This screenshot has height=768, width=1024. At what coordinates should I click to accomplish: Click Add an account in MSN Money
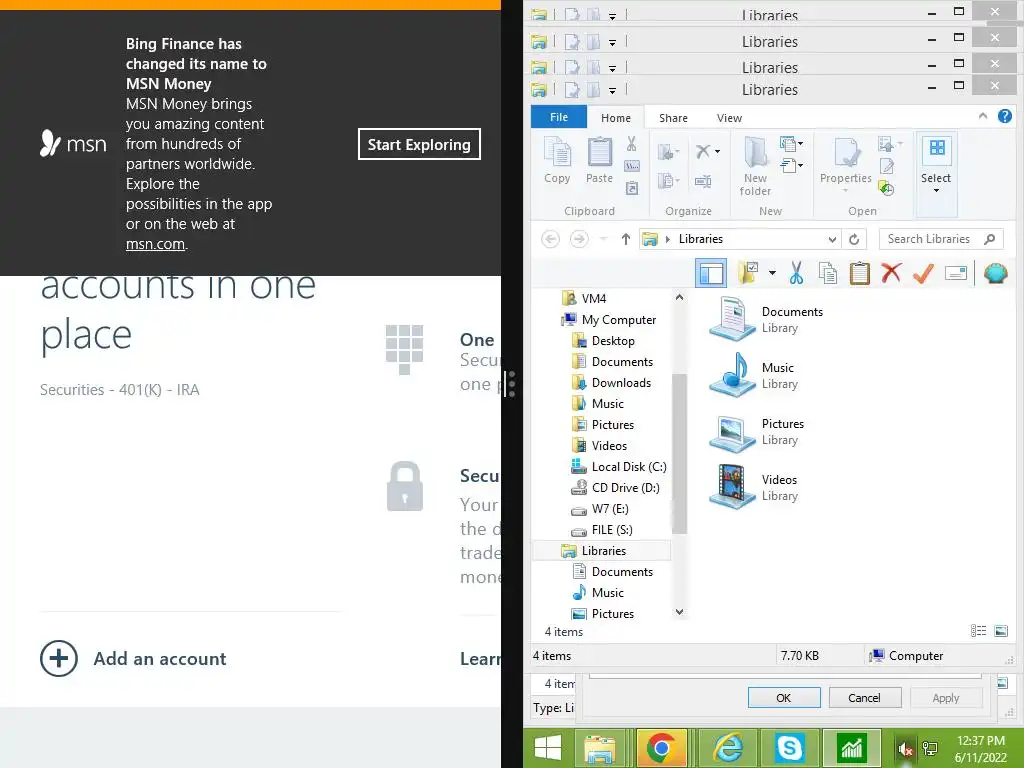pyautogui.click(x=133, y=658)
